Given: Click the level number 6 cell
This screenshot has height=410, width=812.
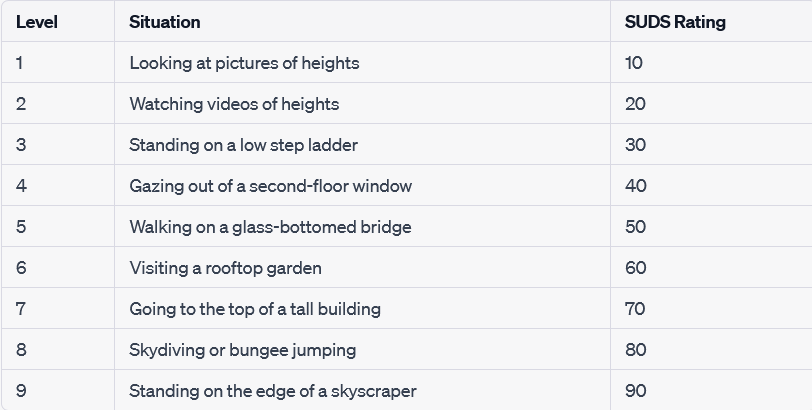Looking at the screenshot, I should coord(21,268).
